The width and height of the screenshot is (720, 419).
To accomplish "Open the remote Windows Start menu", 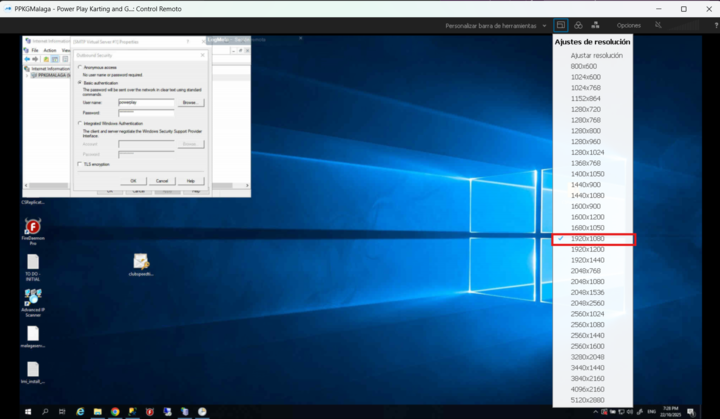I will click(28, 411).
